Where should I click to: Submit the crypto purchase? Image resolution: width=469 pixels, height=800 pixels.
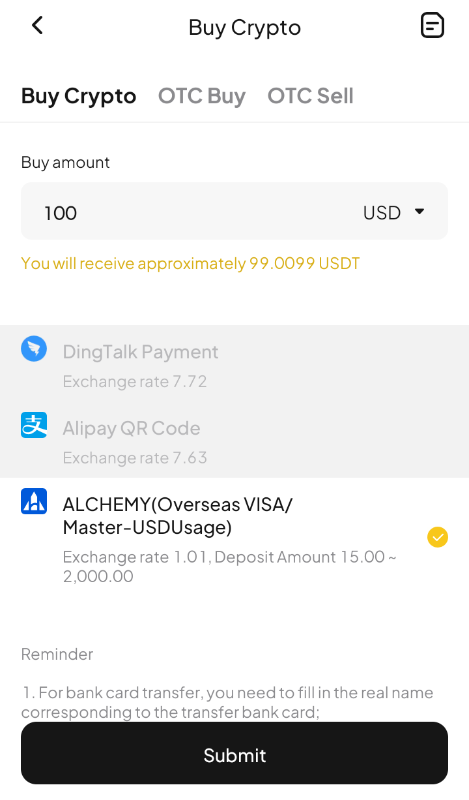234,753
